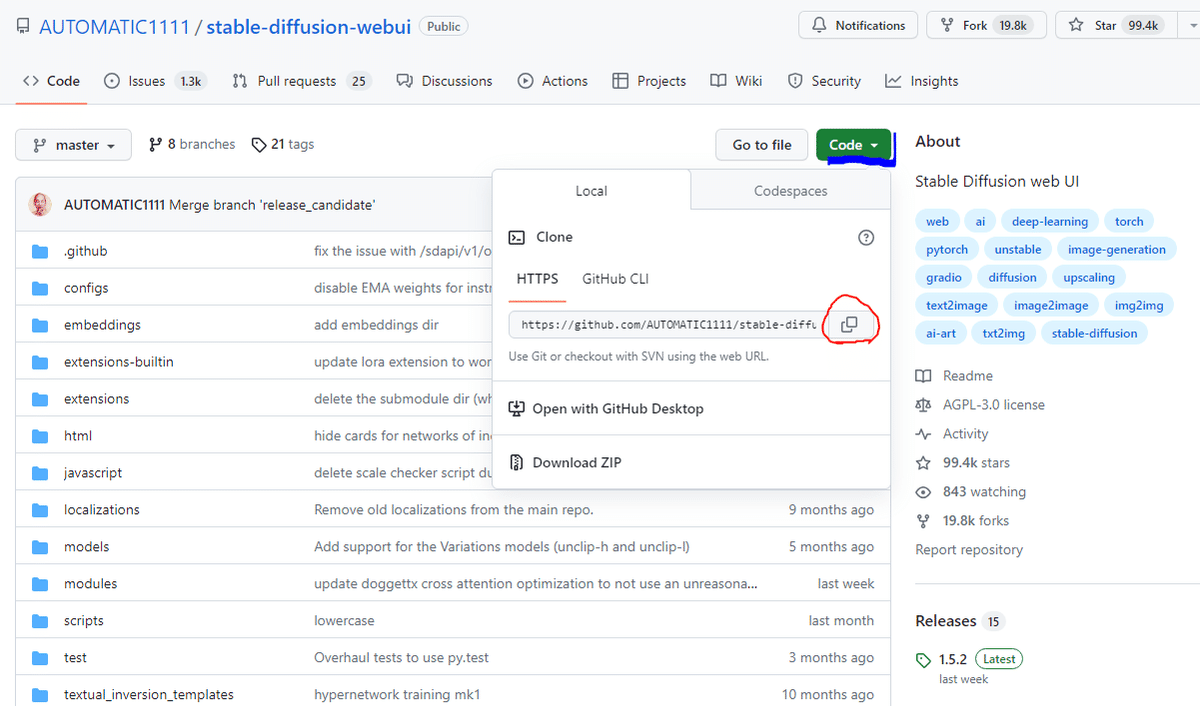Screen dimensions: 1200x706
Task: Open the scripts folder
Action: coord(84,621)
